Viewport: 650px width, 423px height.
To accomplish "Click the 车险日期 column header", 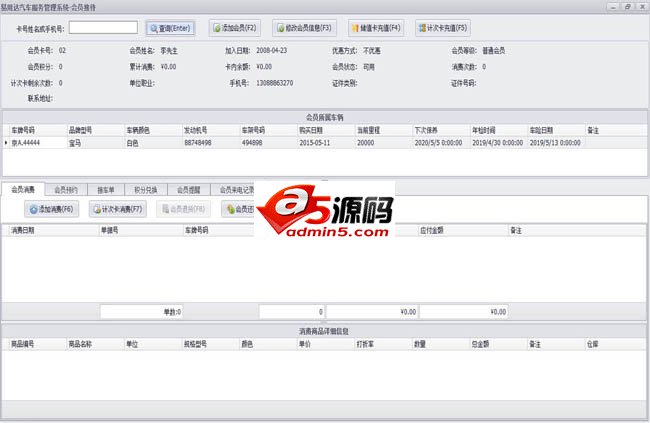I will [556, 130].
